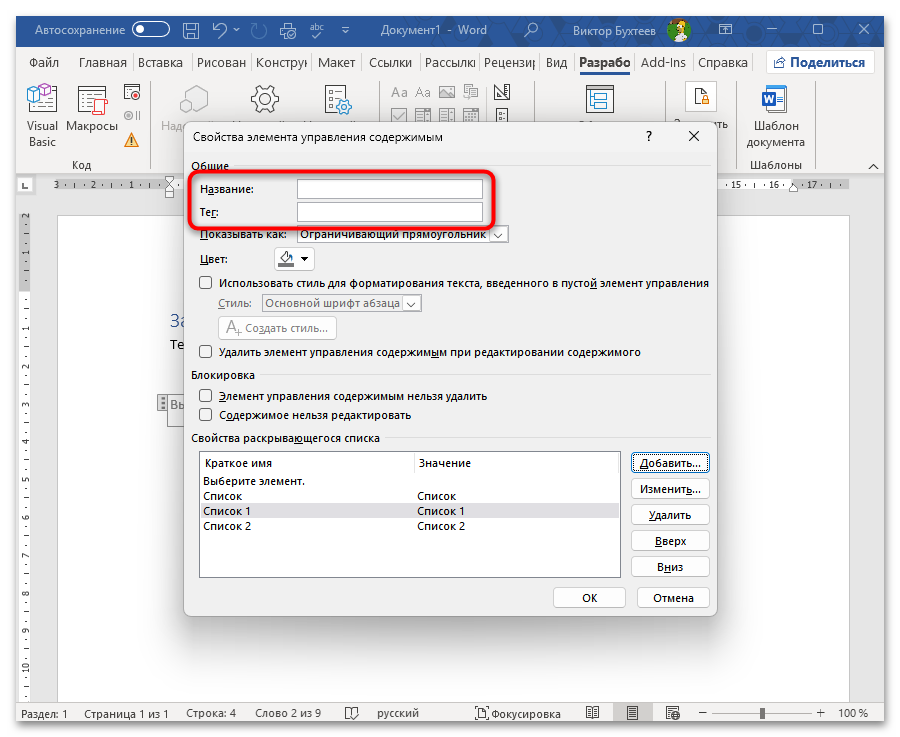This screenshot has height=737, width=900.
Task: Enable 'content control cannot be deleted' checkbox
Action: pyautogui.click(x=206, y=396)
